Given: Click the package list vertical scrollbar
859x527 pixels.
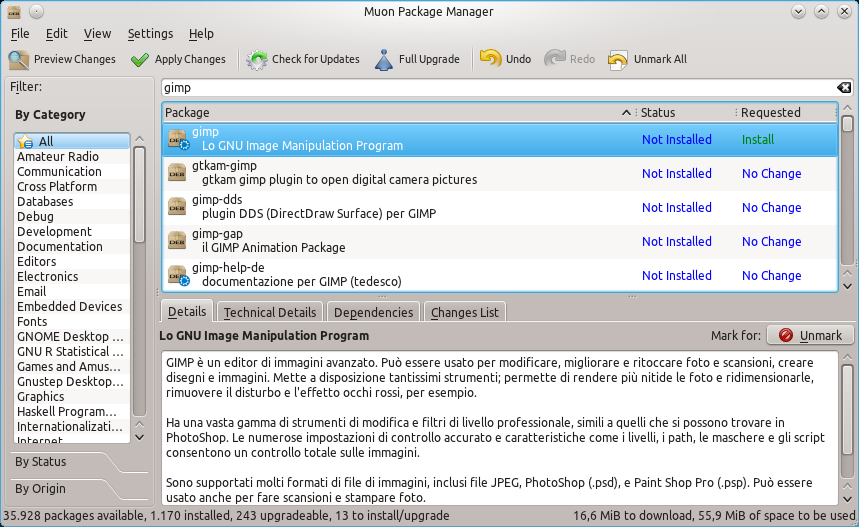Looking at the screenshot, I should point(846,200).
